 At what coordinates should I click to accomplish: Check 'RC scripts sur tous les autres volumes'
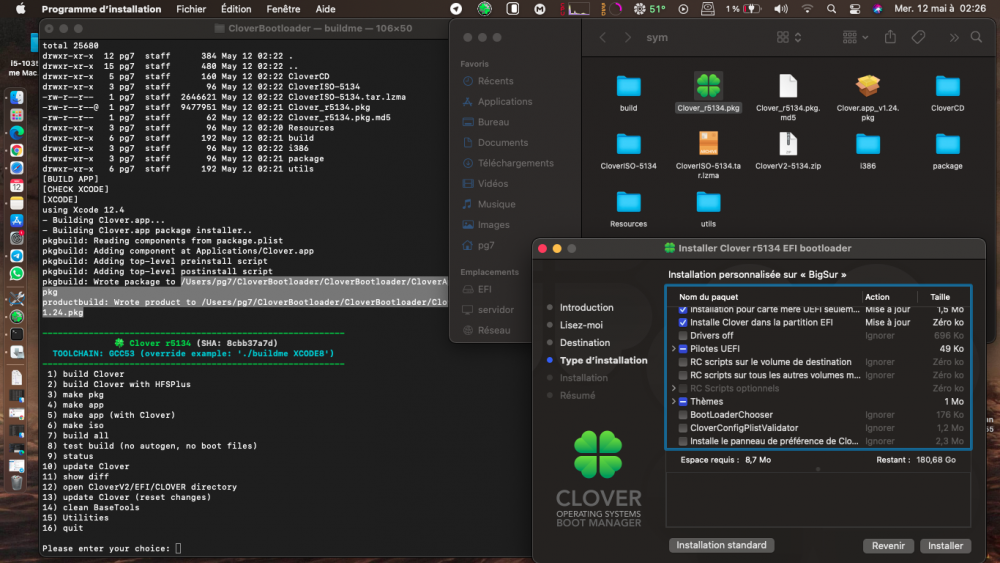(682, 375)
